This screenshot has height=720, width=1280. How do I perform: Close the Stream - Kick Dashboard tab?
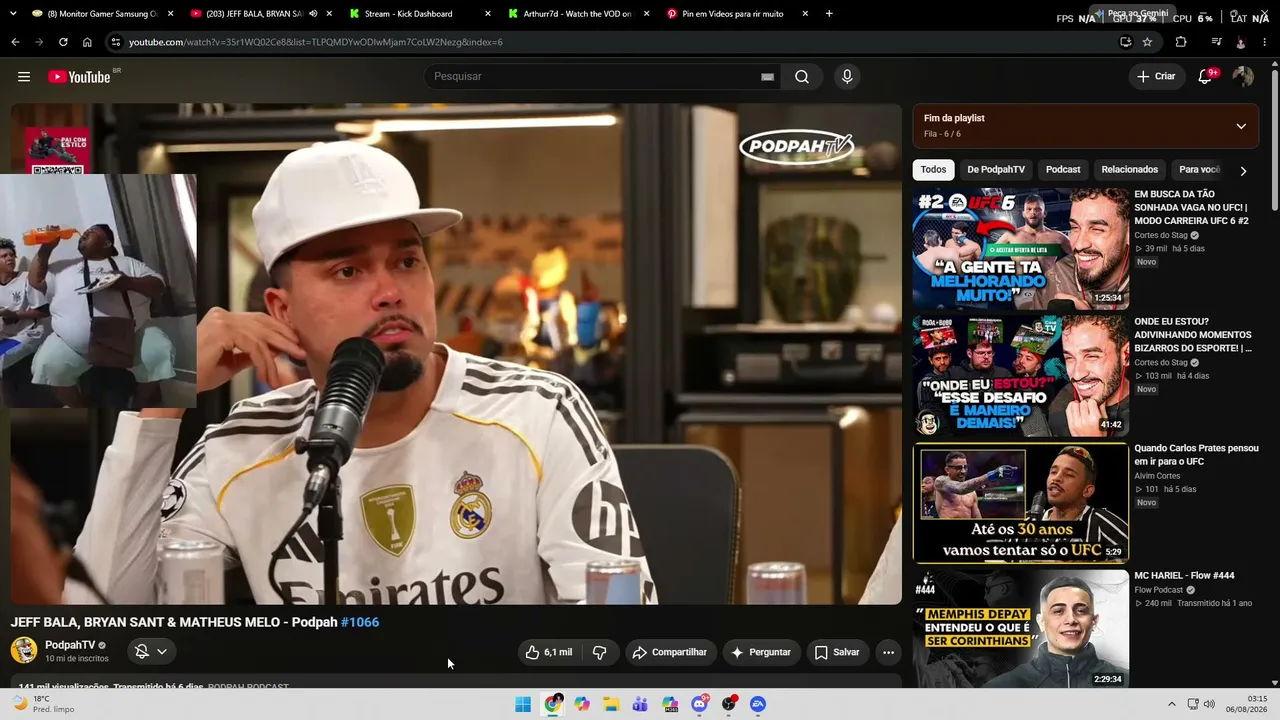[x=488, y=14]
